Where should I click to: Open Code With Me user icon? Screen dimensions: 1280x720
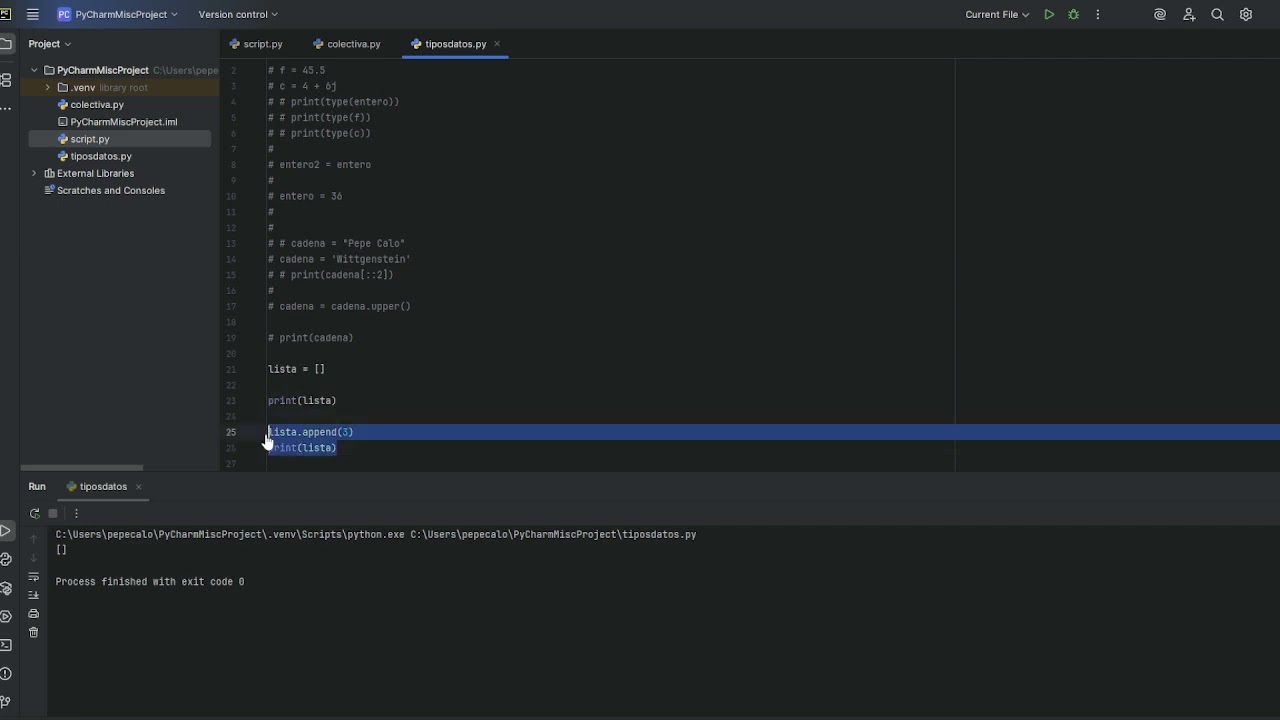coord(1189,14)
